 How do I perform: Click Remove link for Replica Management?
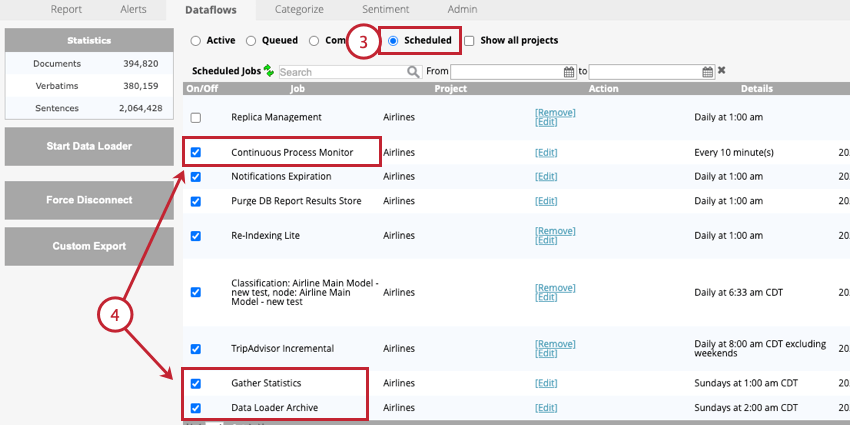click(x=555, y=113)
